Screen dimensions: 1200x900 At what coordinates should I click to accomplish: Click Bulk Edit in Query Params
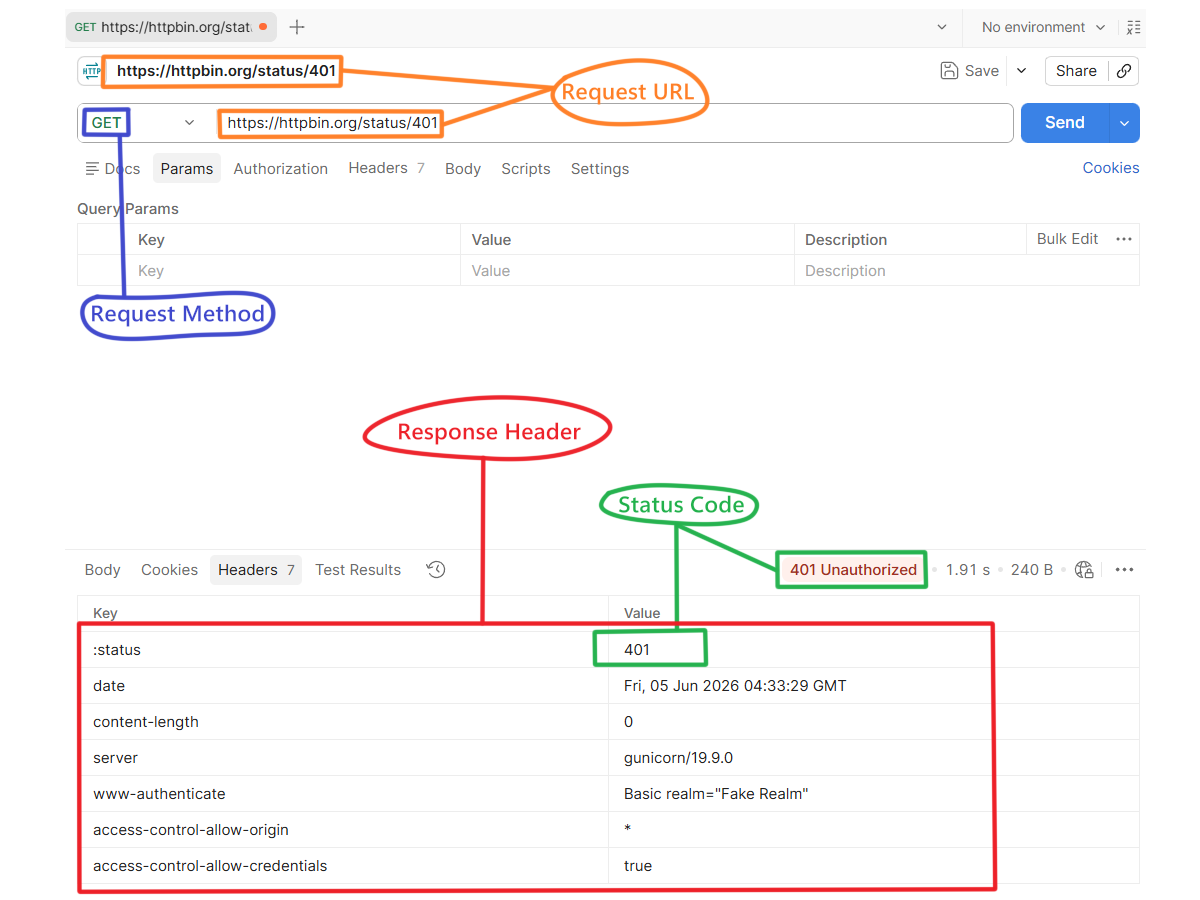(1067, 239)
